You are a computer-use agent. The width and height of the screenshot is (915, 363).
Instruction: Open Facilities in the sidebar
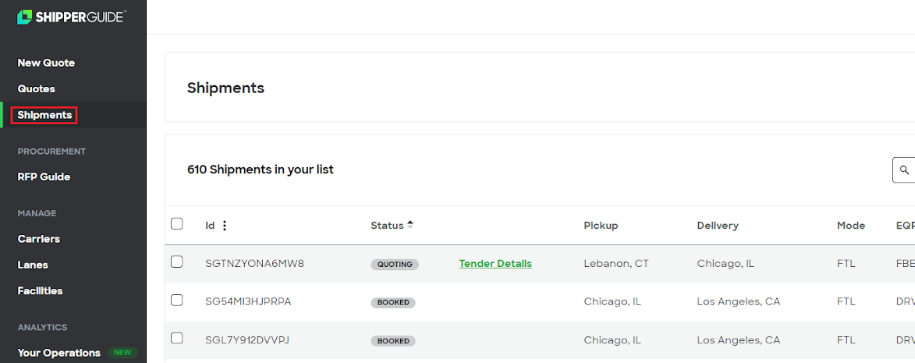coord(40,291)
